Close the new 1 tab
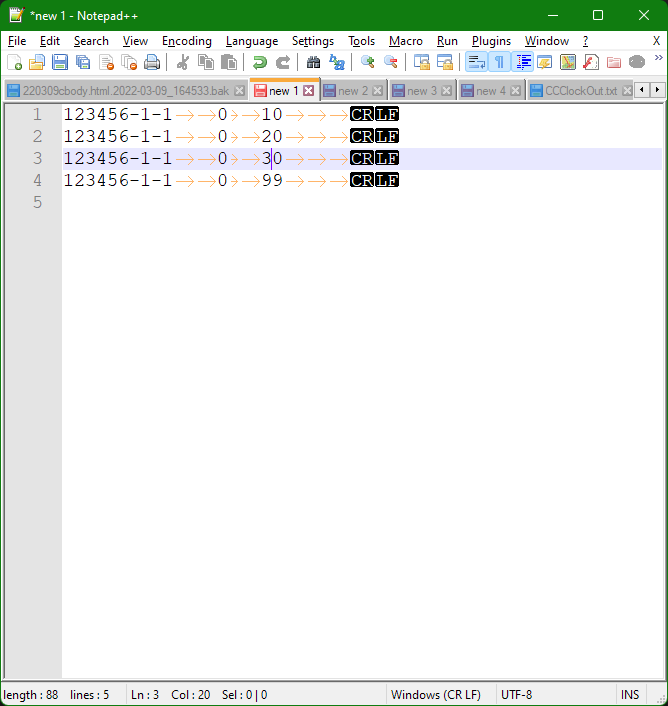This screenshot has width=668, height=706. 308,91
